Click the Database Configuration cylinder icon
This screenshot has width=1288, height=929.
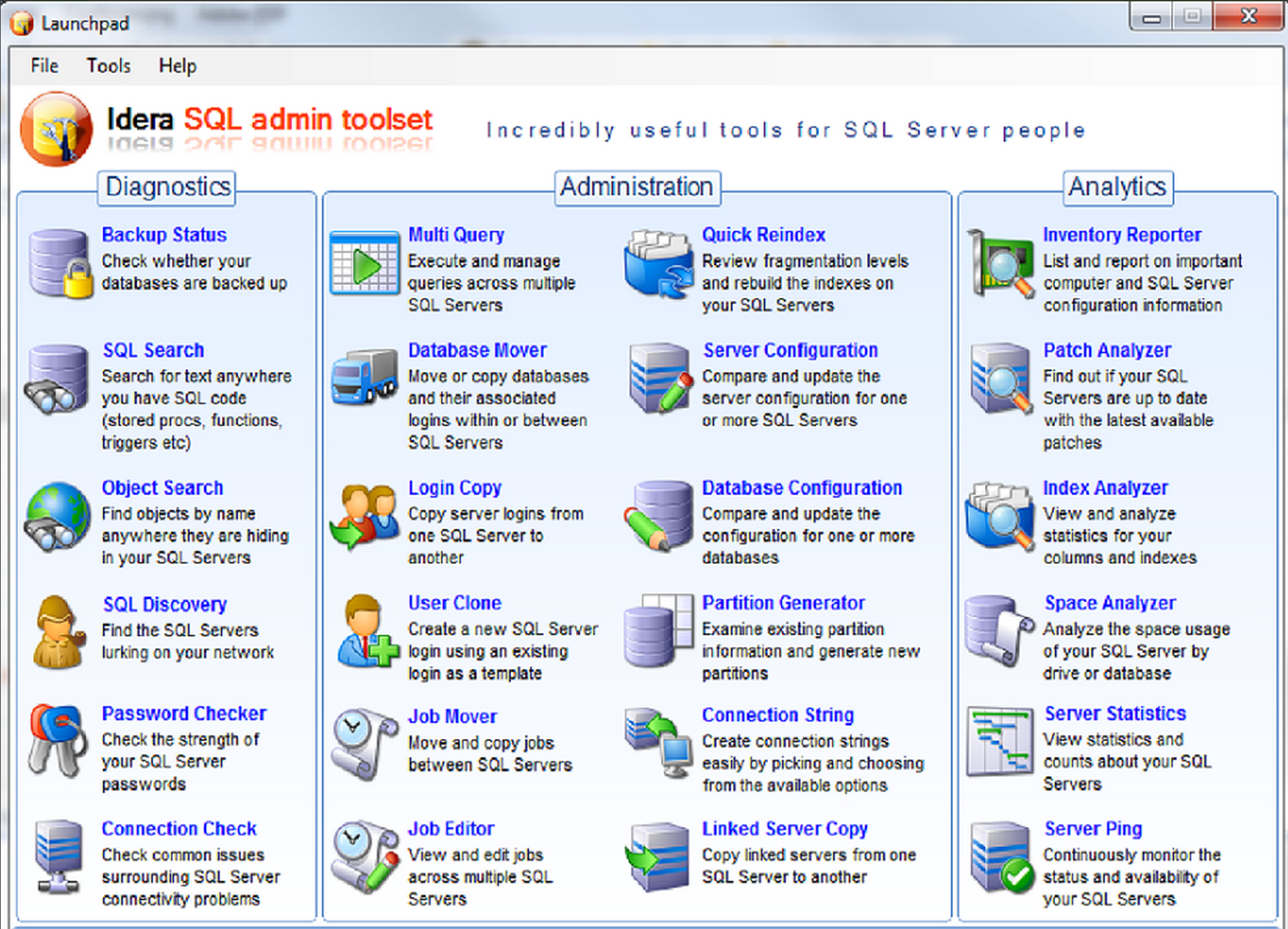pyautogui.click(x=659, y=516)
